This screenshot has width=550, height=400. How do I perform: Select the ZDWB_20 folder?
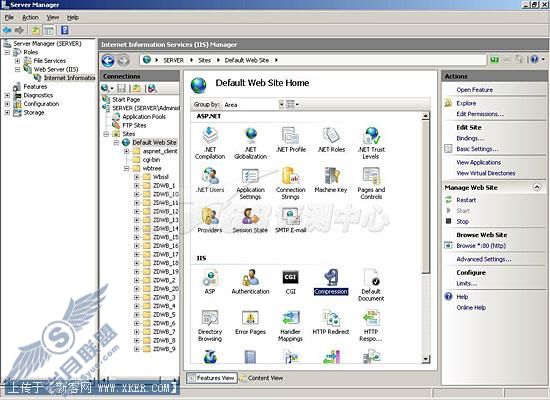tap(166, 289)
